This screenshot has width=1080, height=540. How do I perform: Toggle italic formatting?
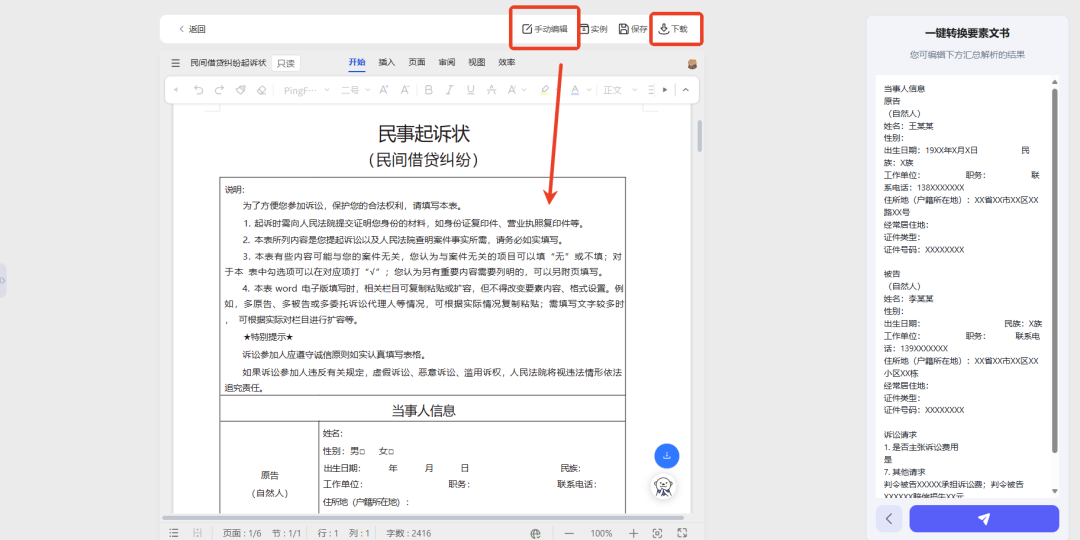coord(450,90)
